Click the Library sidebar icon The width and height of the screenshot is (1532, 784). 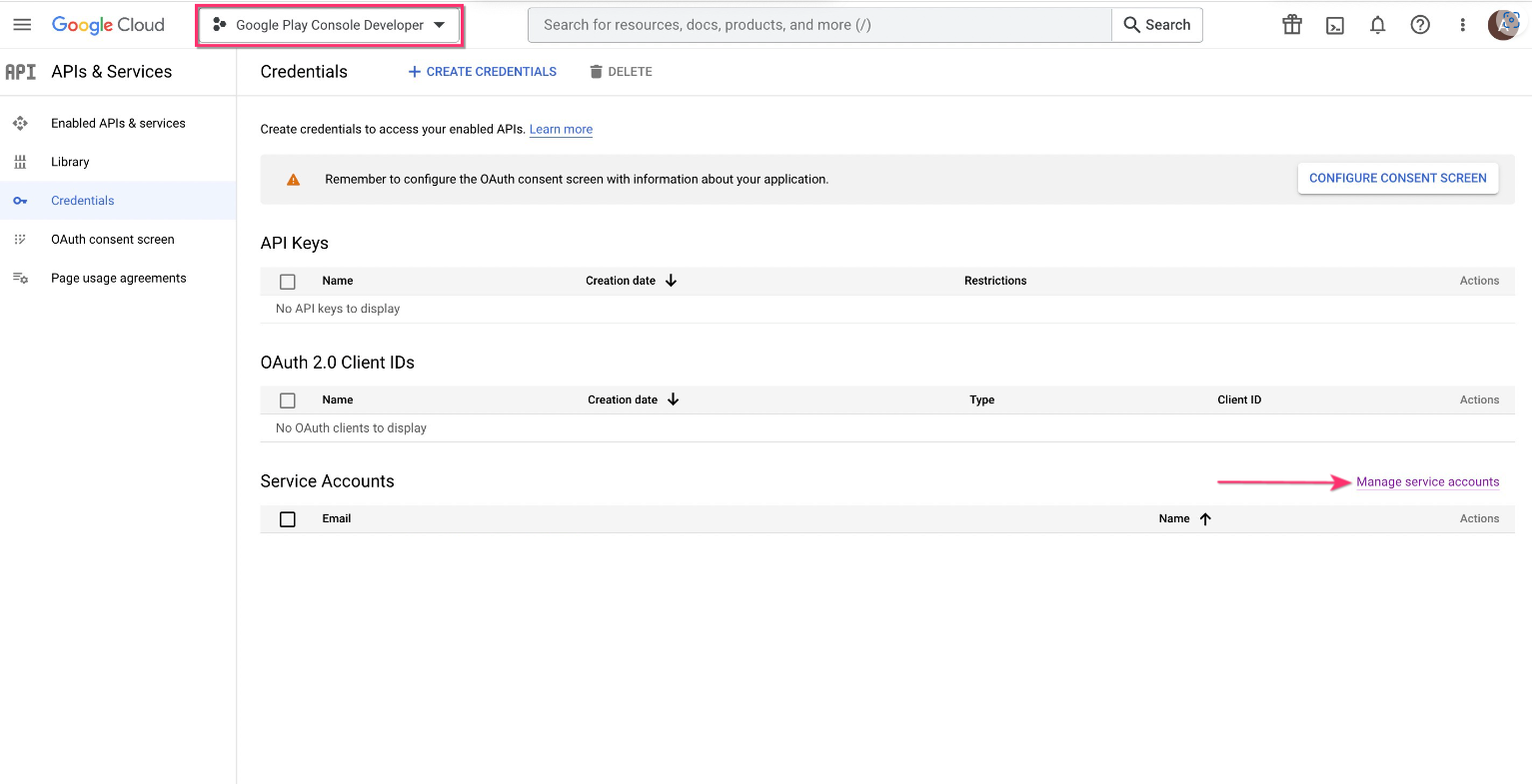[20, 162]
